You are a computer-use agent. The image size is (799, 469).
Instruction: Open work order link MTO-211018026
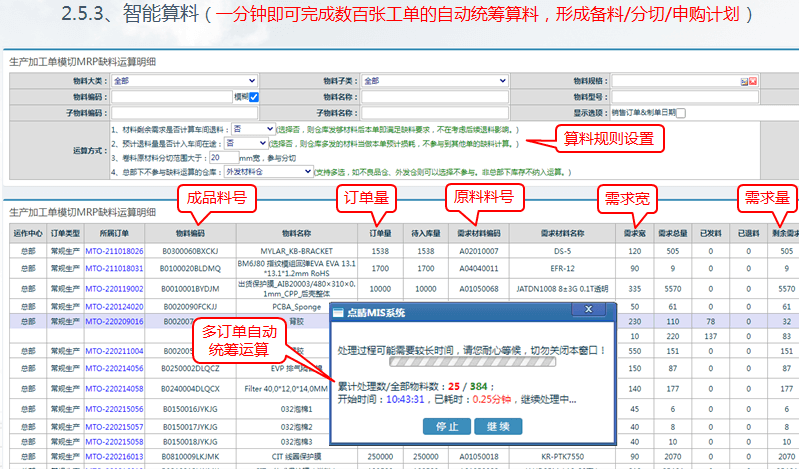click(x=113, y=251)
